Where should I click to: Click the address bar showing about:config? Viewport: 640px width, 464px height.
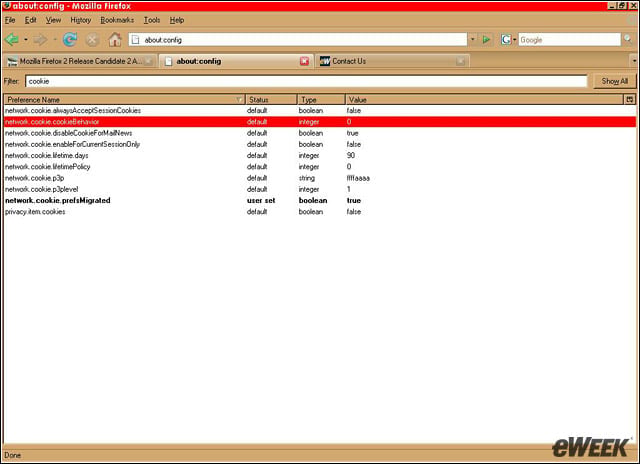click(298, 40)
